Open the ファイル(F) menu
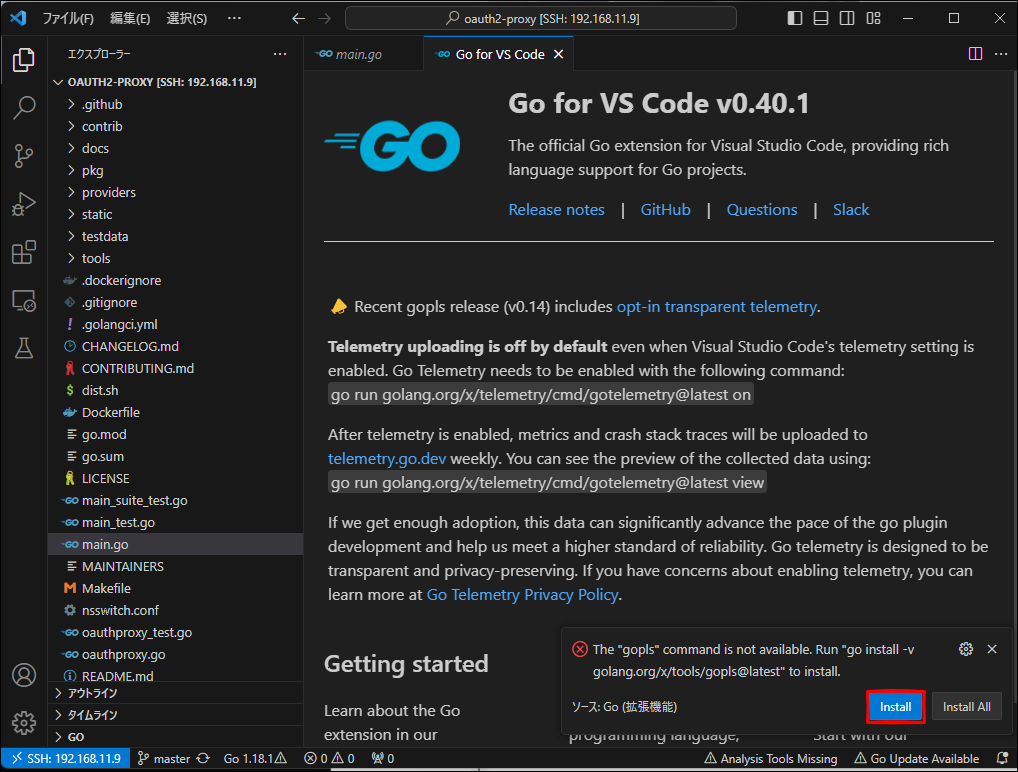 point(68,18)
